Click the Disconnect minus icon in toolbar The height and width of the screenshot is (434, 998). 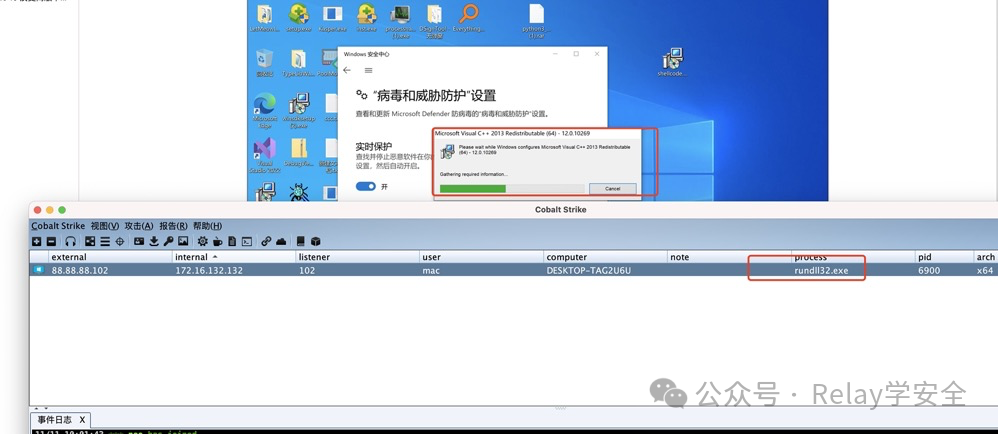point(52,241)
